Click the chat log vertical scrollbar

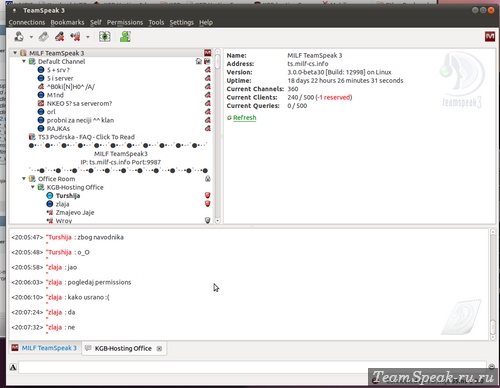[x=493, y=284]
